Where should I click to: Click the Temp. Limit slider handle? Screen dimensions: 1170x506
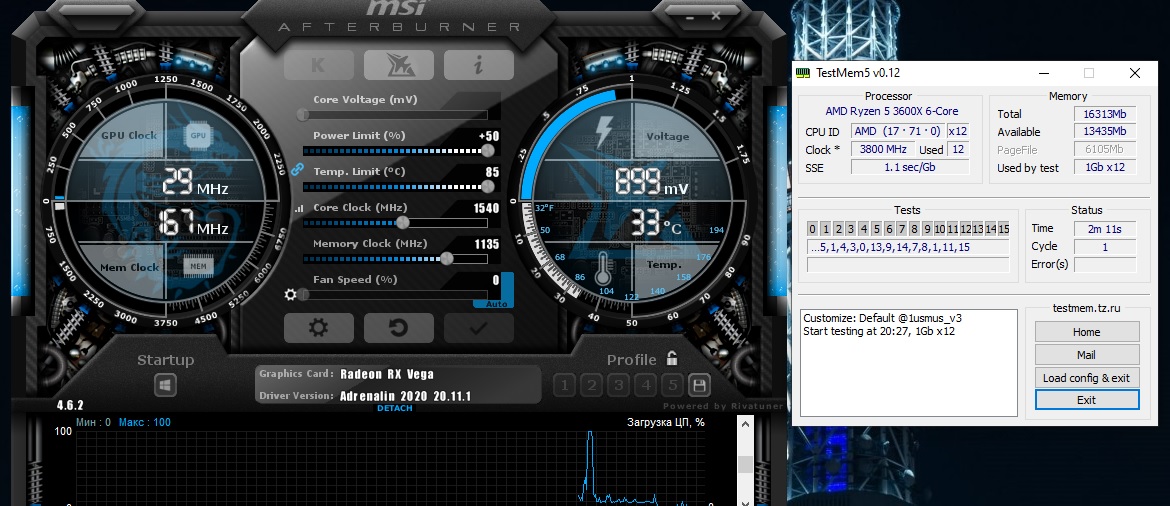click(x=488, y=187)
